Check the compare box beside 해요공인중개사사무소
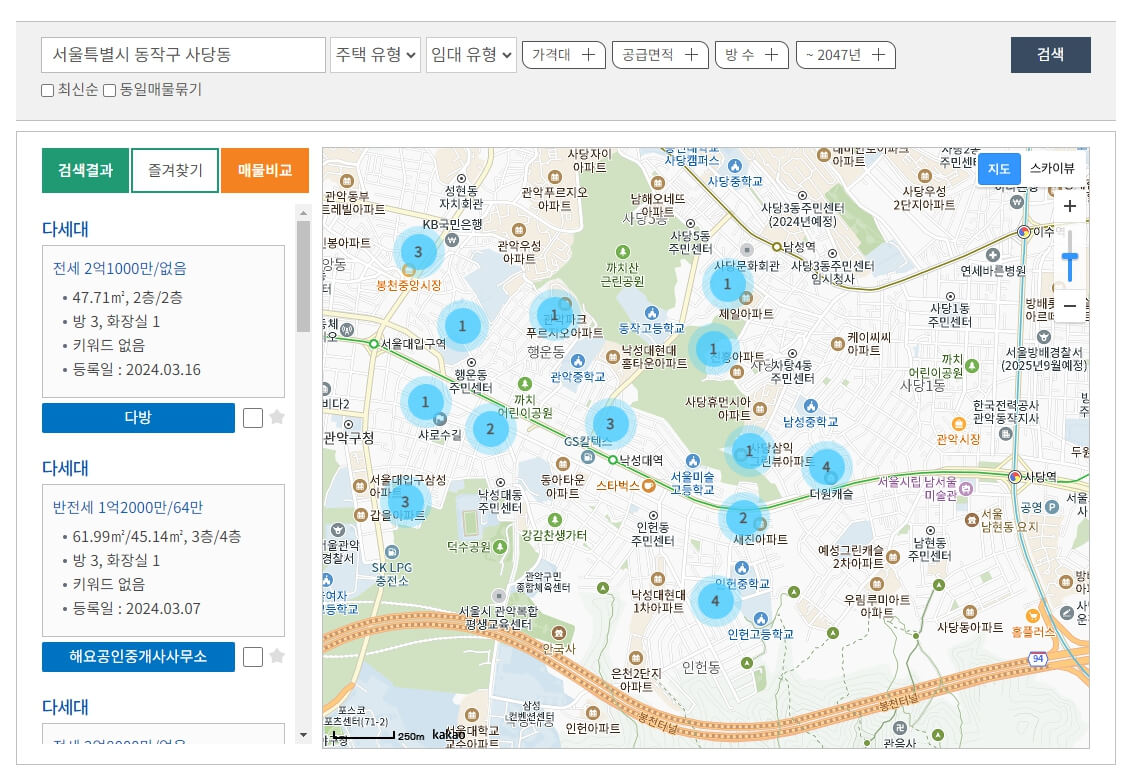The height and width of the screenshot is (783, 1125). 253,657
